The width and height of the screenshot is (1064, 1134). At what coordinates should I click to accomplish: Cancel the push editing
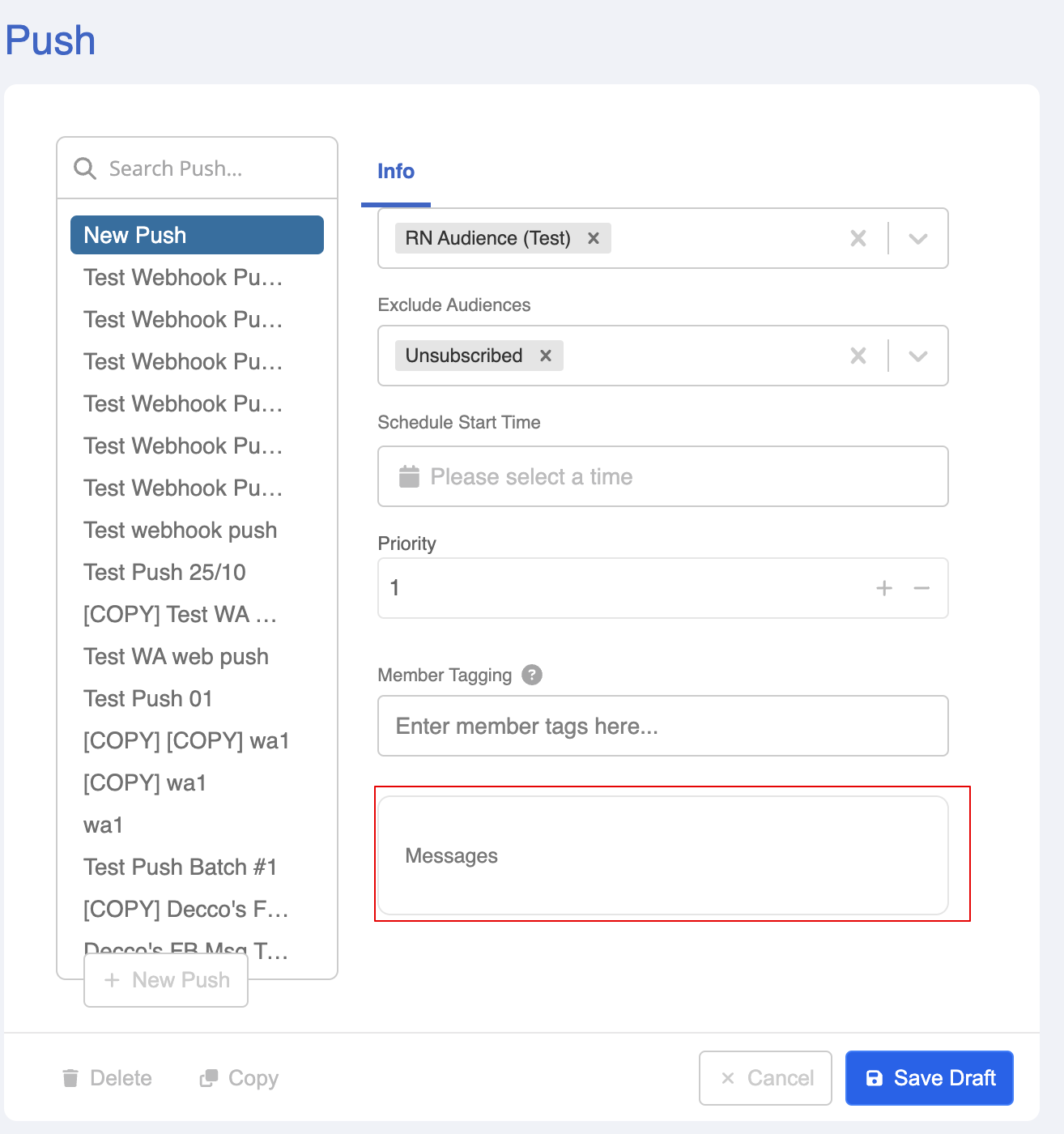(x=765, y=1078)
